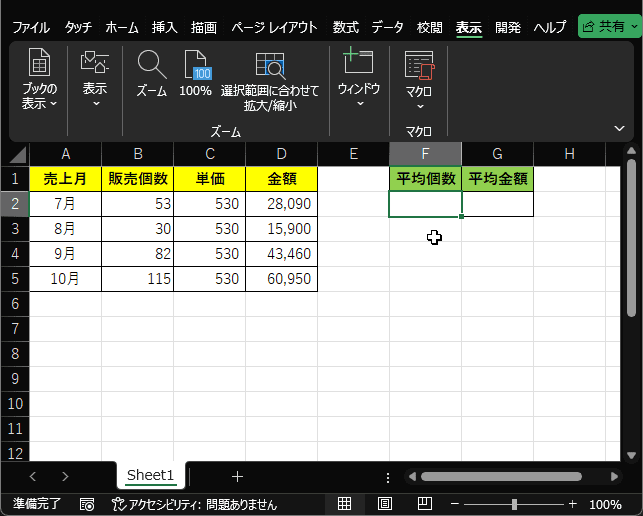Click the horizontal scrollbar thumb
Screen dimensions: 643x516
501,476
